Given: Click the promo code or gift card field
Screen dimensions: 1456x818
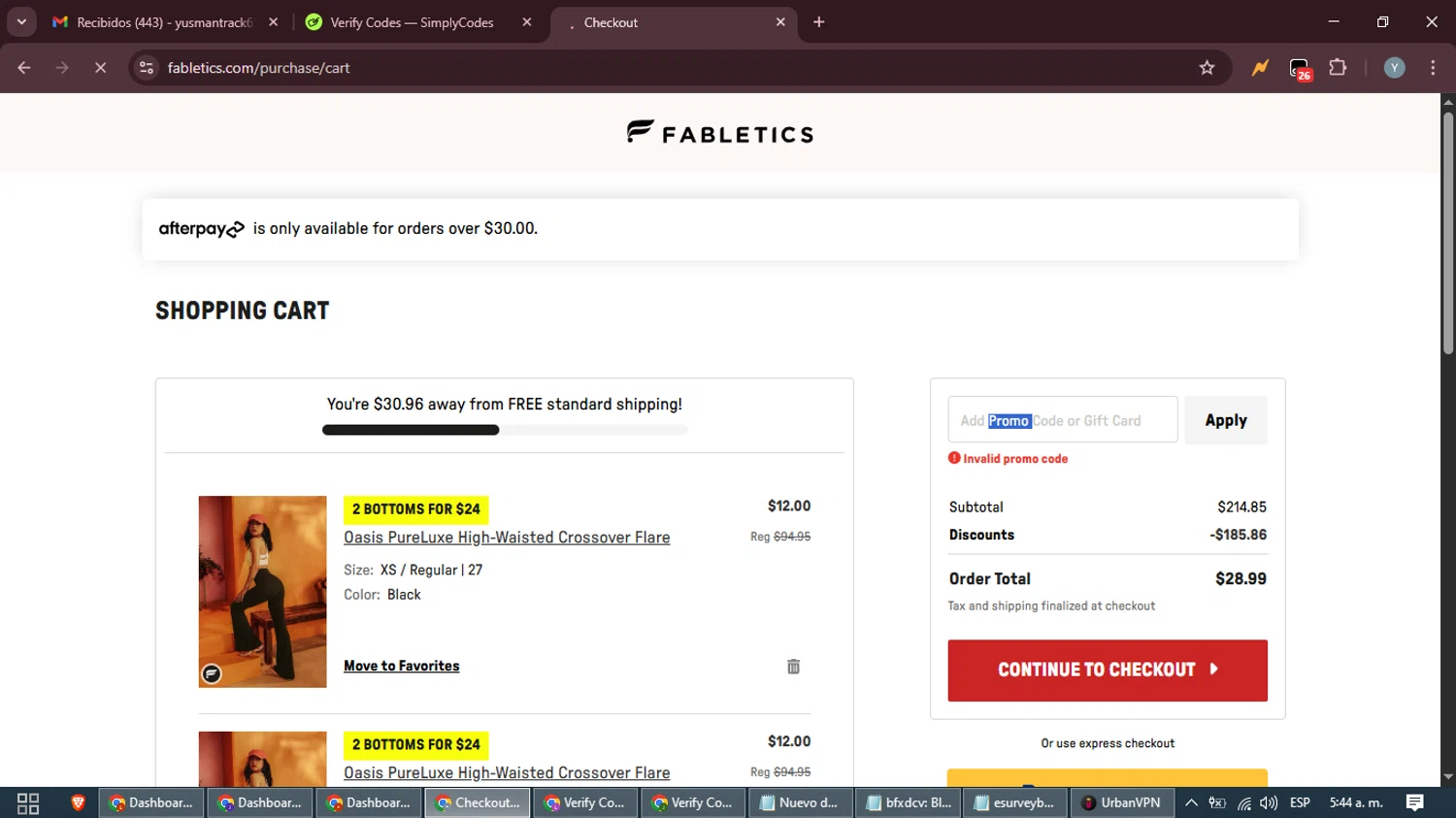Looking at the screenshot, I should (x=1063, y=420).
